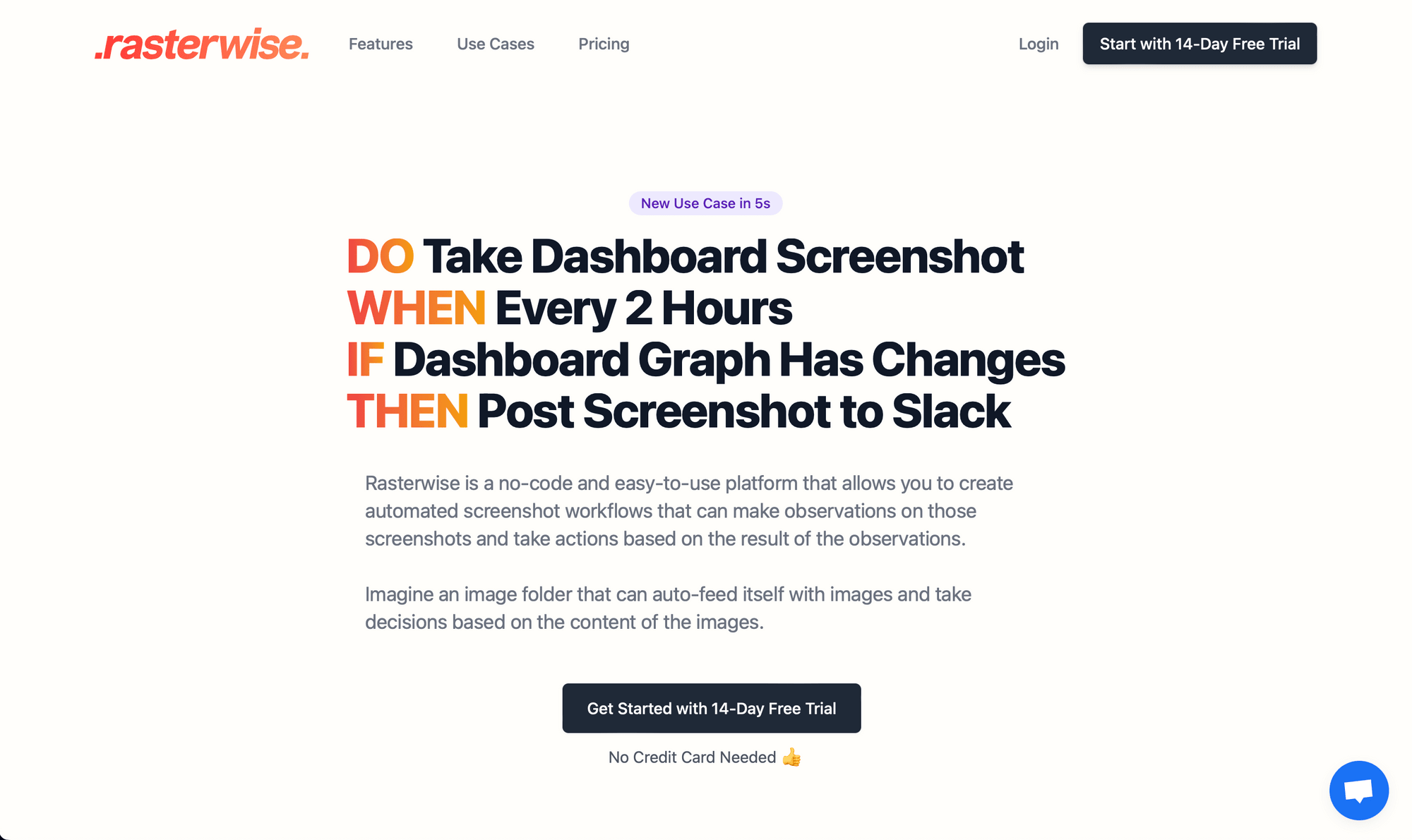The image size is (1412, 840).
Task: Open the chat support bubble icon
Action: (1358, 790)
